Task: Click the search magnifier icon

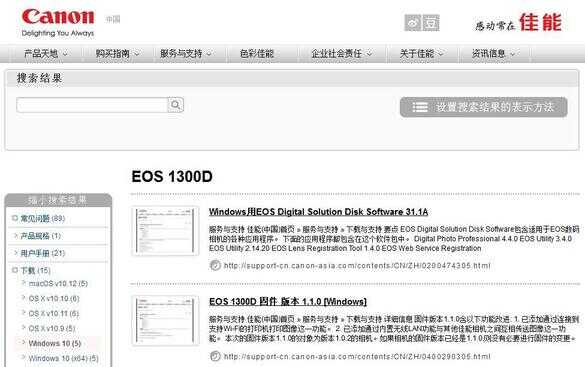Action: (175, 105)
